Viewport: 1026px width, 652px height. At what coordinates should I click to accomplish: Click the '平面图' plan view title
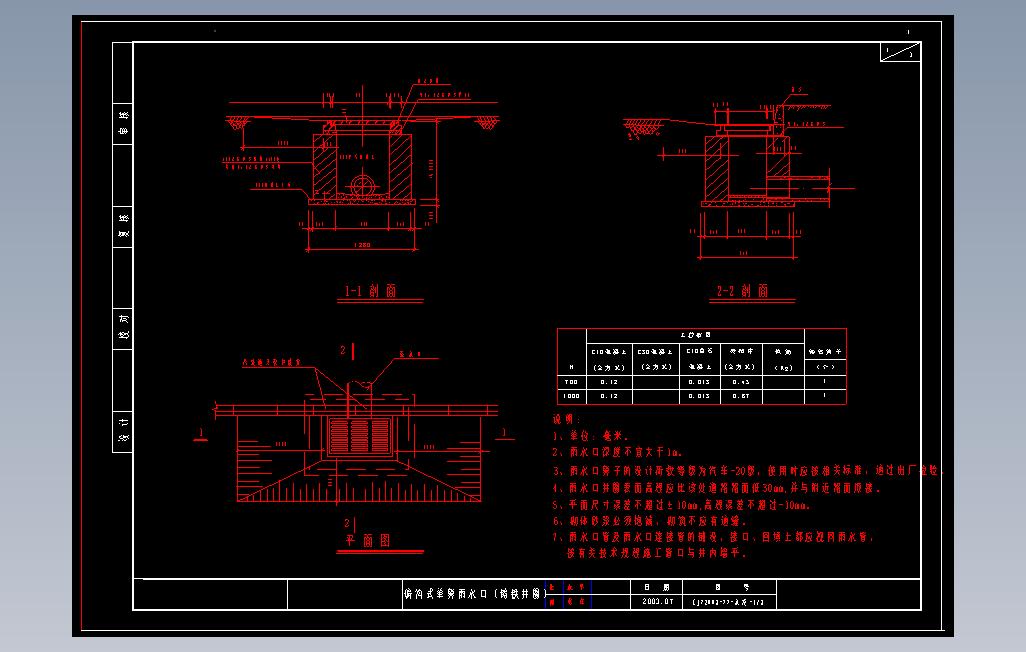tap(368, 540)
